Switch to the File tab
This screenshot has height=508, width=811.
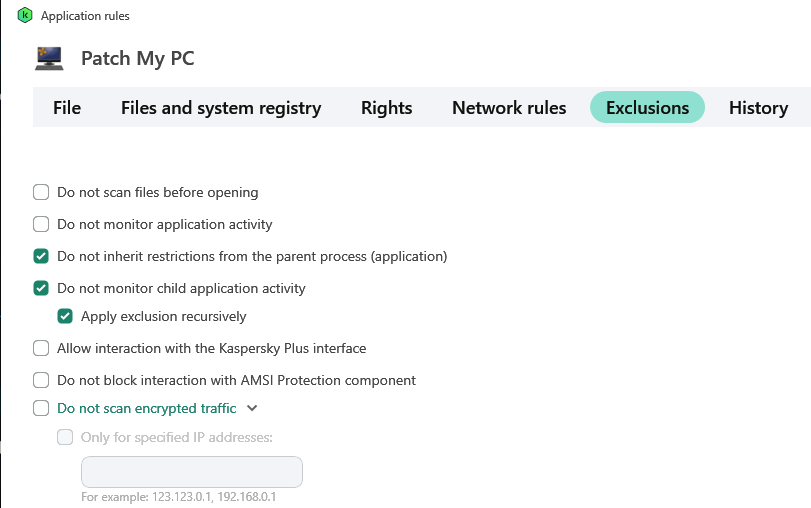click(x=67, y=108)
